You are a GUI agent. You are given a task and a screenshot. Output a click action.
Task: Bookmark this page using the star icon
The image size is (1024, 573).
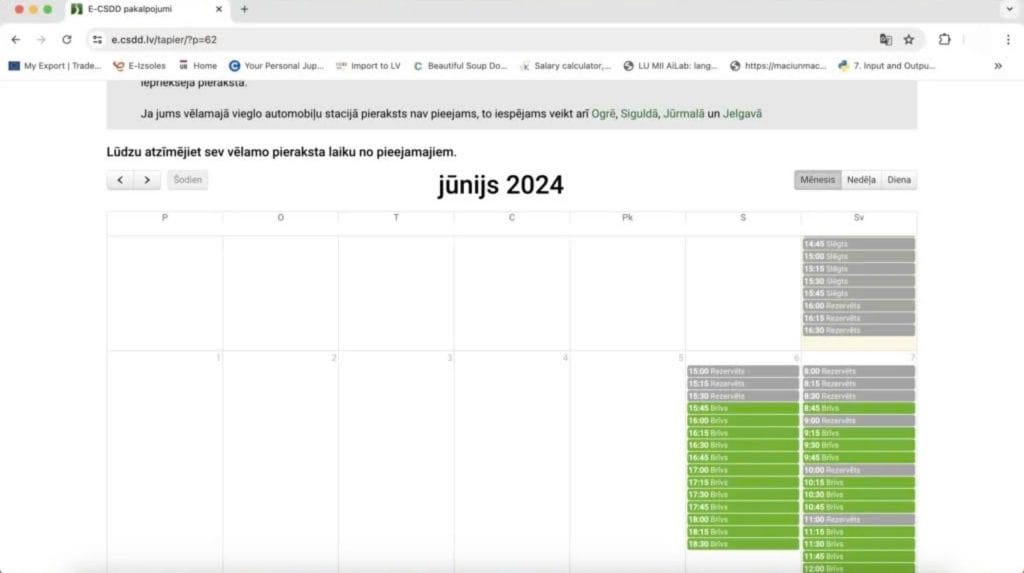click(x=909, y=40)
